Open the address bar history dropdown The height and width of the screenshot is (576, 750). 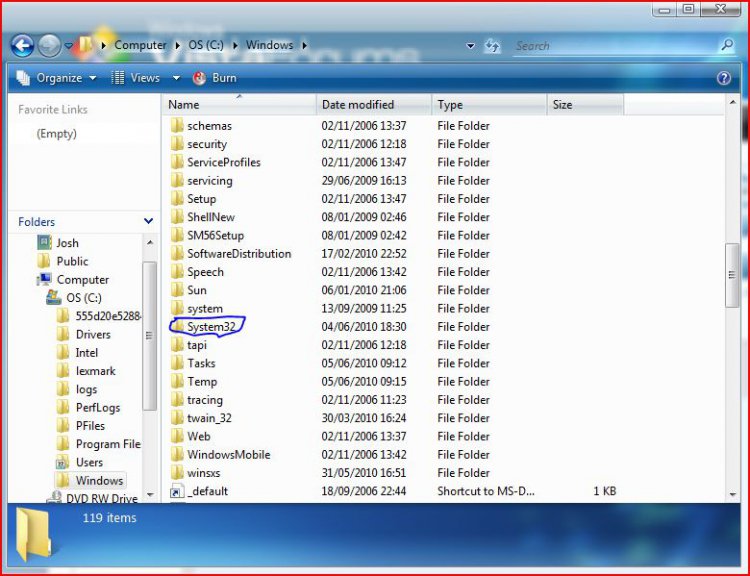point(471,46)
